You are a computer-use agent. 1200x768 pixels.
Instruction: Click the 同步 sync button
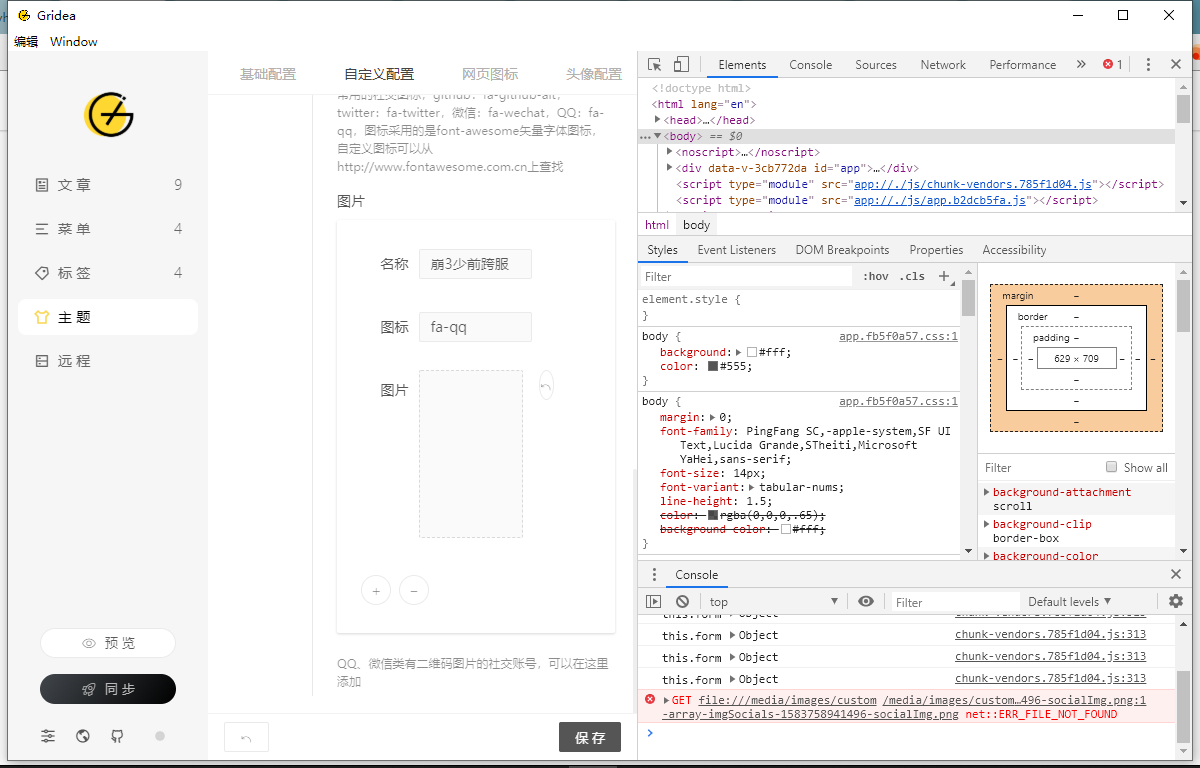[x=108, y=689]
